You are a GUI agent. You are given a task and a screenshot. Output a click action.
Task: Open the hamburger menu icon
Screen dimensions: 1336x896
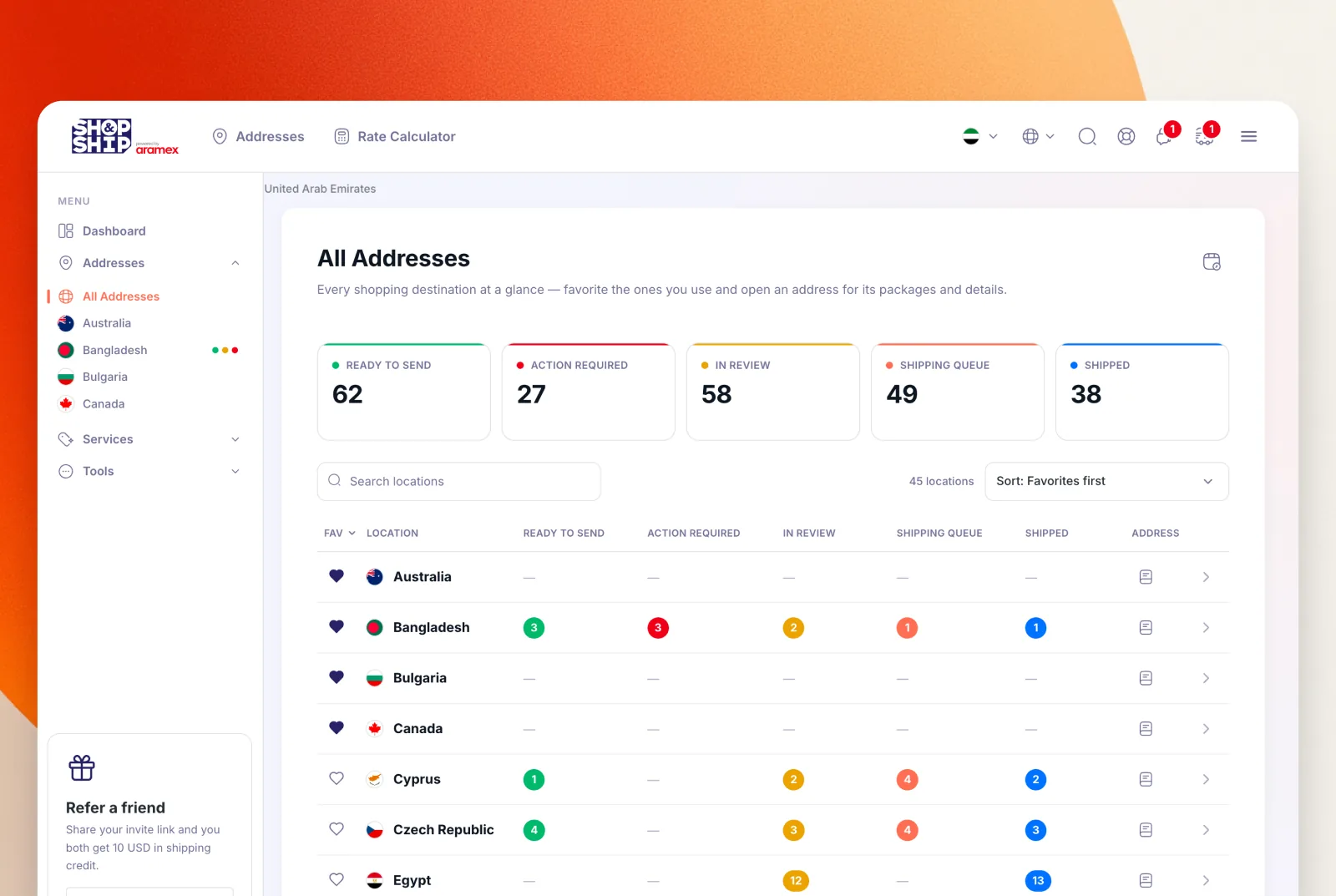pyautogui.click(x=1248, y=136)
